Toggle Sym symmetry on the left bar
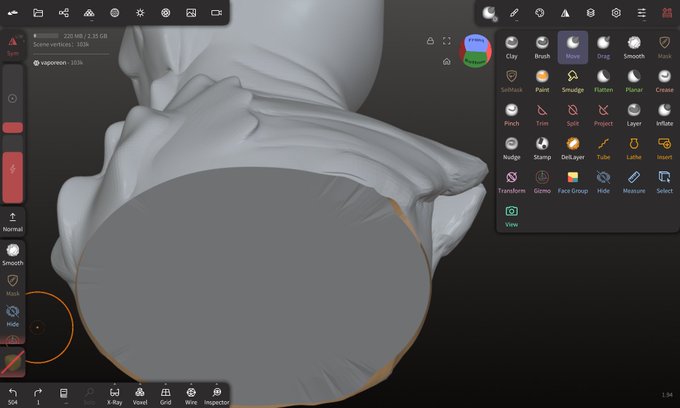Viewport: 680px width, 408px height. point(13,46)
